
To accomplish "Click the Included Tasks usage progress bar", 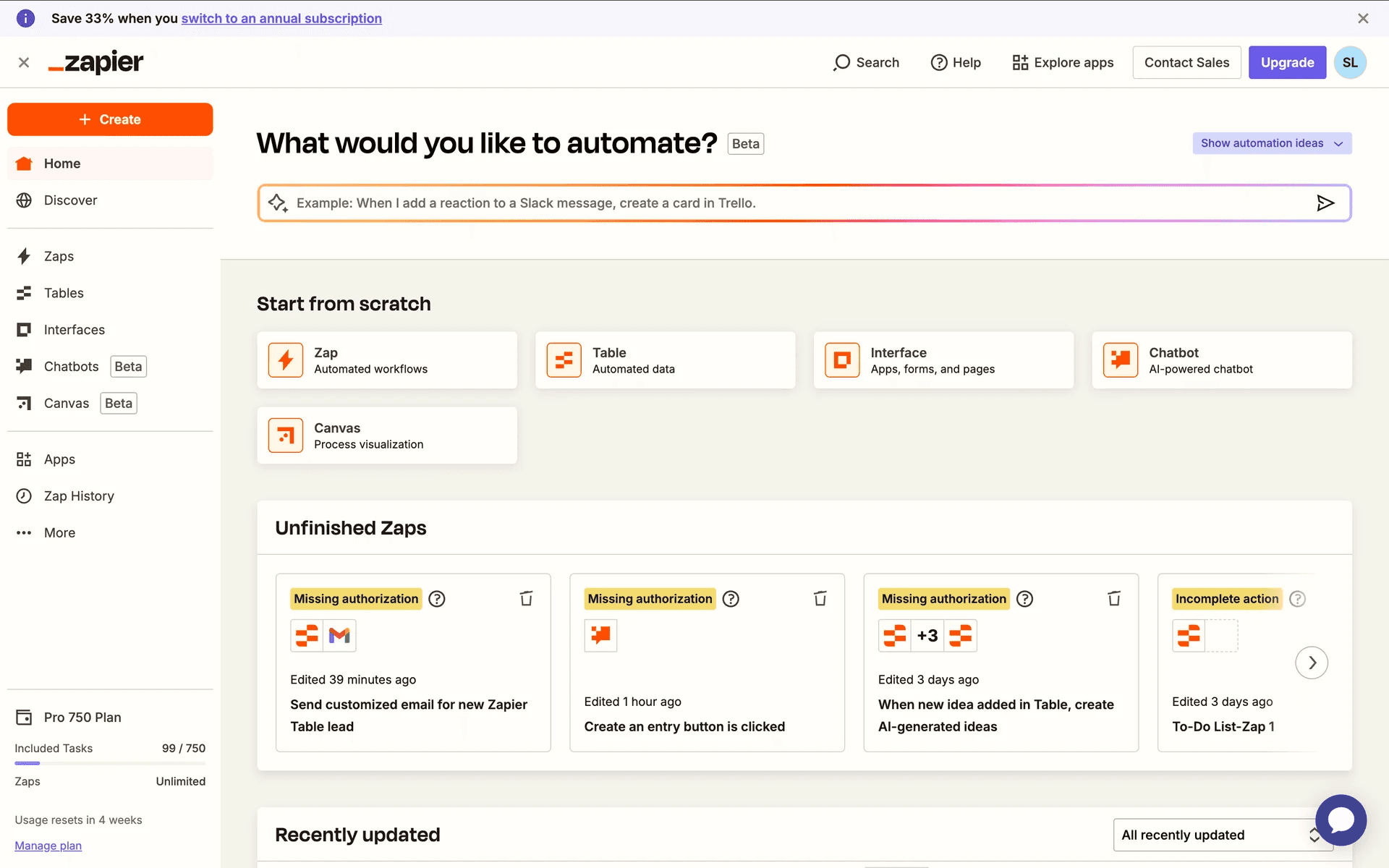I will pyautogui.click(x=110, y=763).
